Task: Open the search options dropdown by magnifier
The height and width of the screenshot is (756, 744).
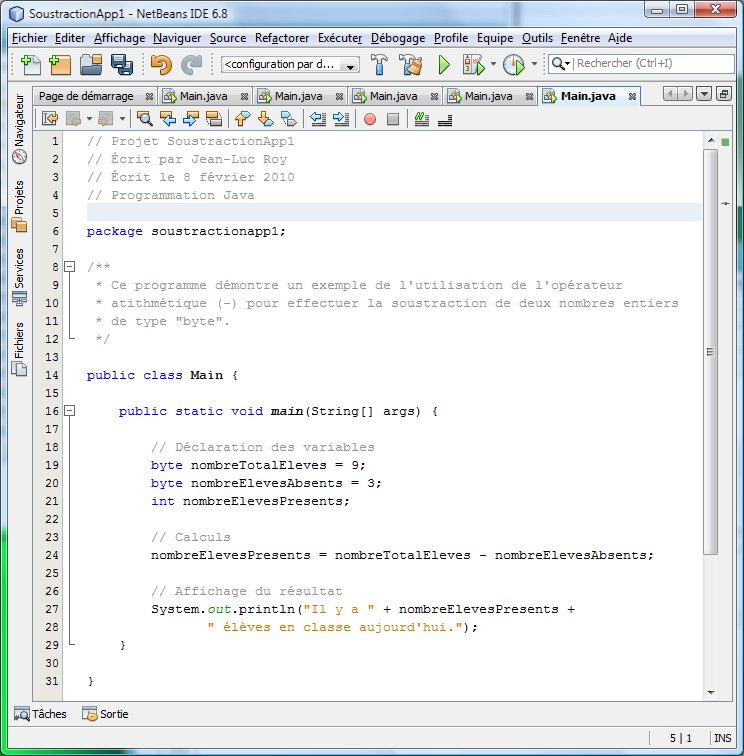Action: click(561, 64)
